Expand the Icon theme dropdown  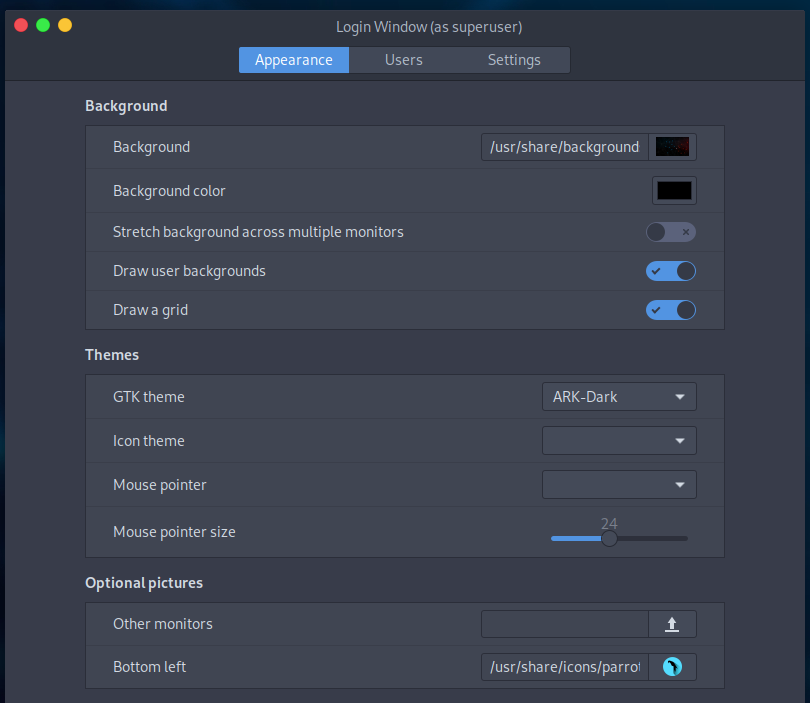(619, 441)
